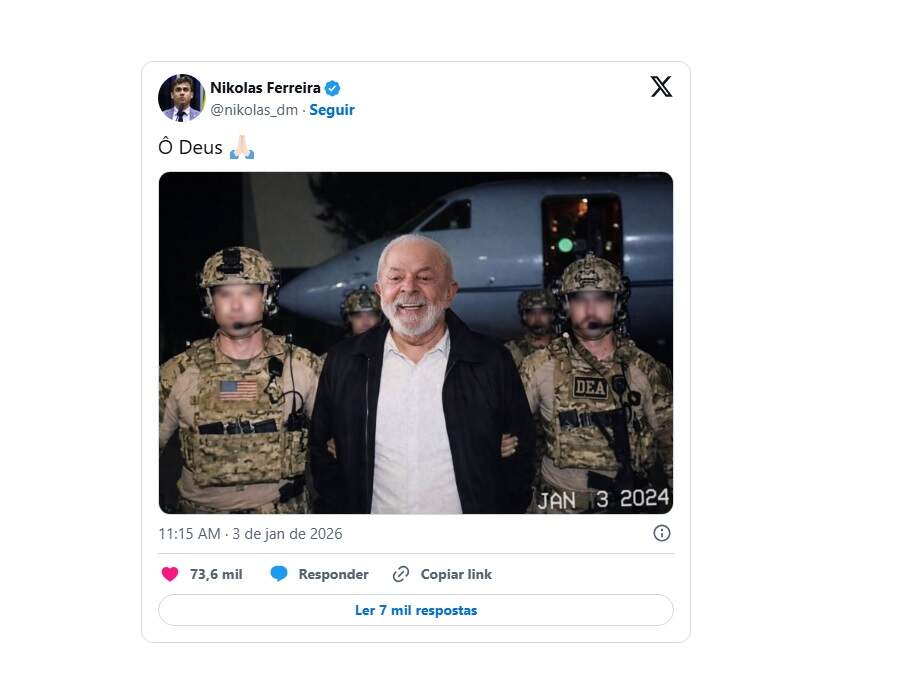Like the tweet with the heart icon
Viewport: 904px width, 682px height.
click(x=170, y=574)
